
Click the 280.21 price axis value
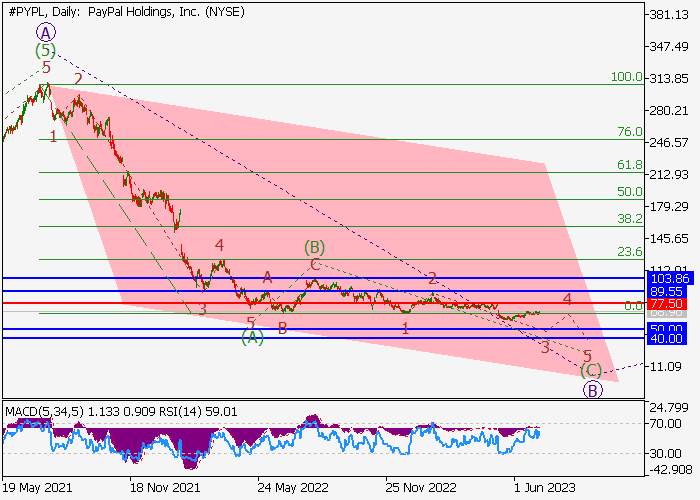click(x=670, y=110)
